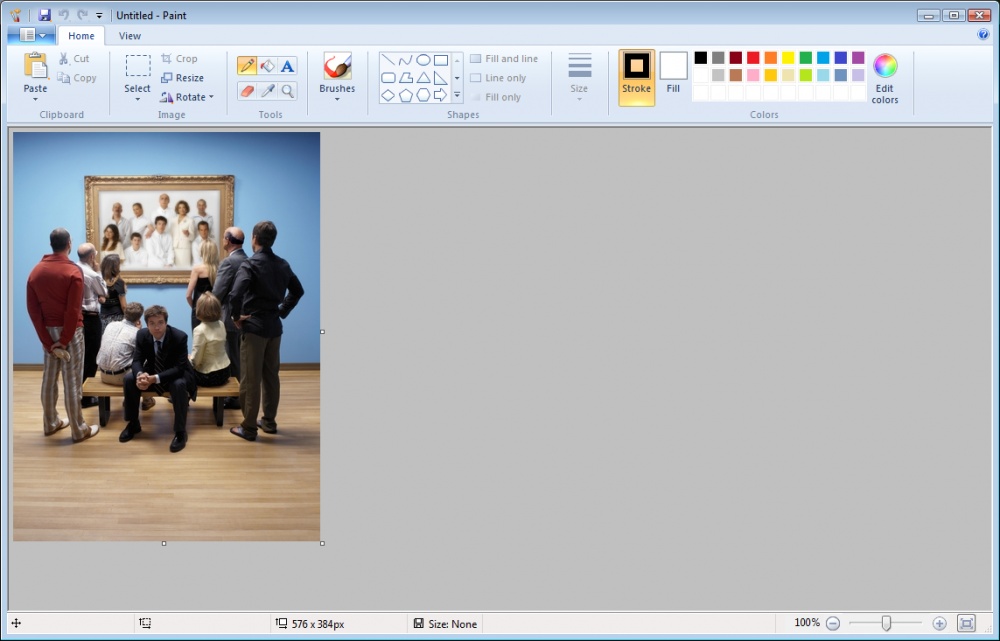Click the zoom out minus button
This screenshot has width=1000, height=641.
pyautogui.click(x=832, y=623)
